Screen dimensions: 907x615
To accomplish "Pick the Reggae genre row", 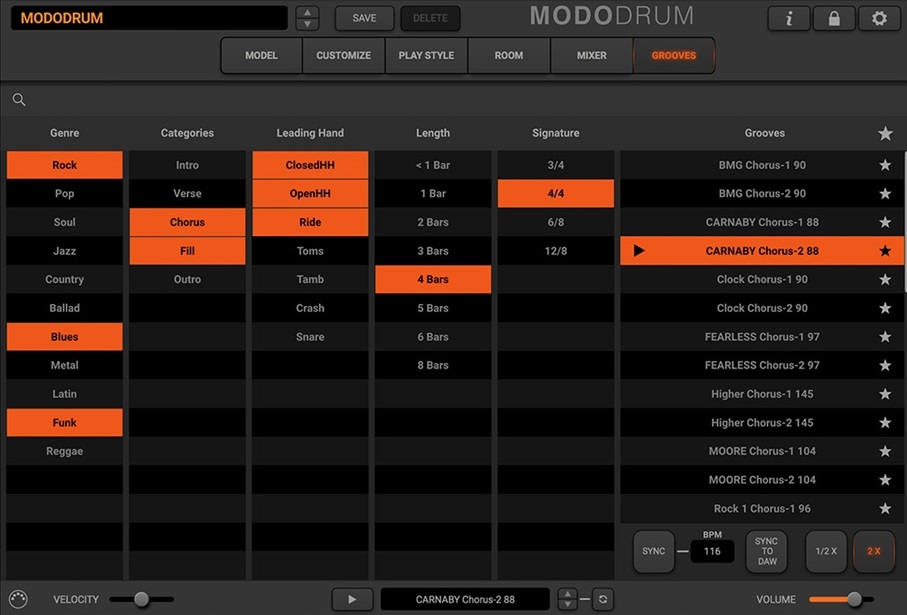I will point(65,451).
